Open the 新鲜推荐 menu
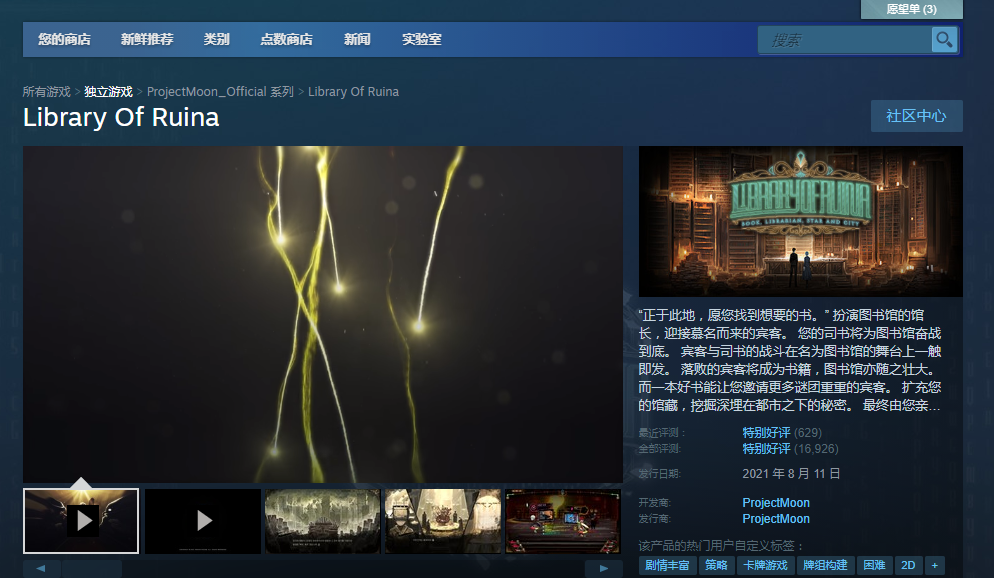Viewport: 994px width, 578px height. click(x=147, y=39)
